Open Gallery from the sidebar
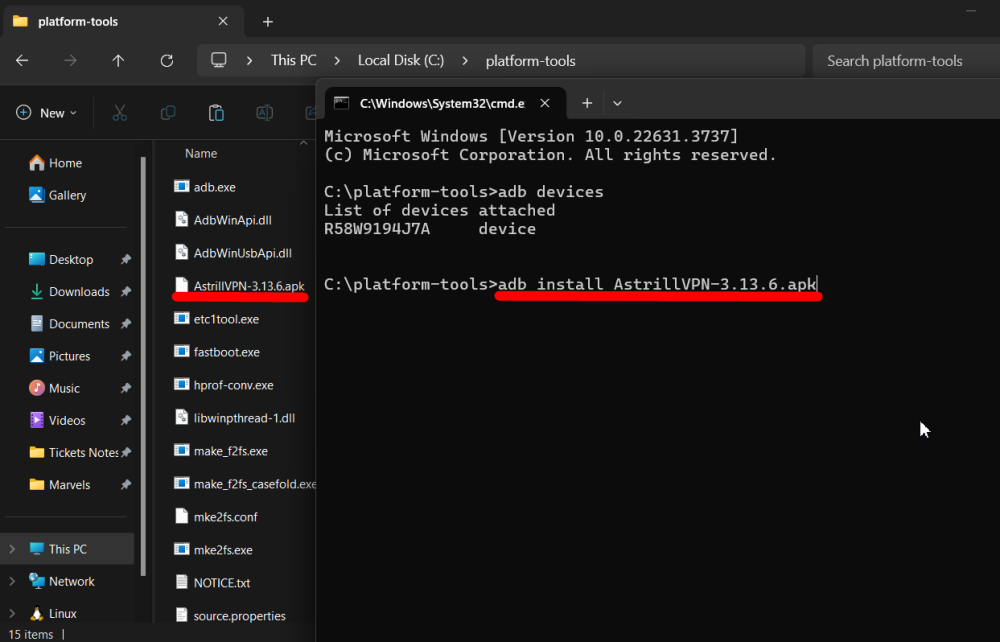1000x642 pixels. click(65, 195)
